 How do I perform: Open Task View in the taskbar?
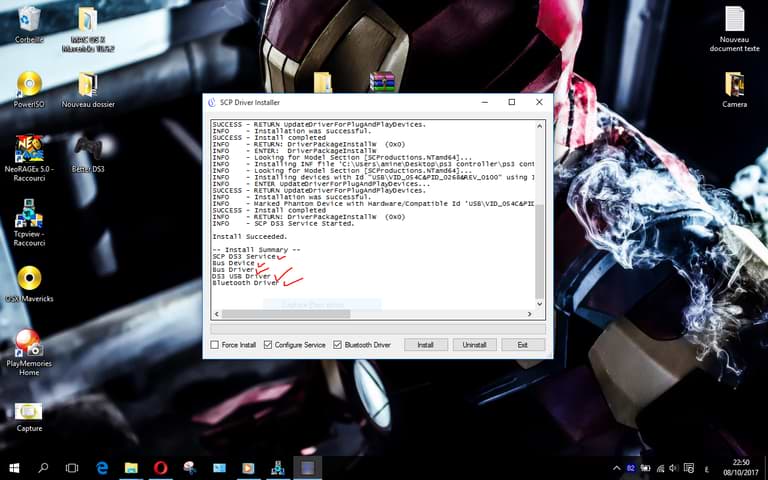coord(72,468)
